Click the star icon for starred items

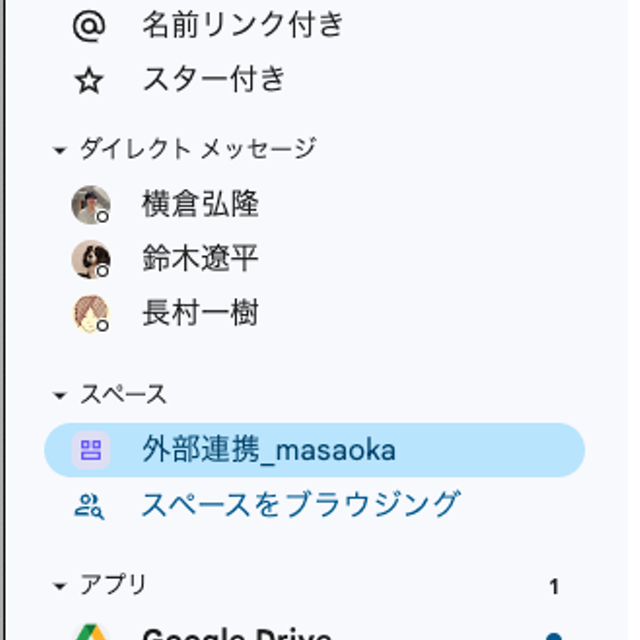(x=89, y=79)
